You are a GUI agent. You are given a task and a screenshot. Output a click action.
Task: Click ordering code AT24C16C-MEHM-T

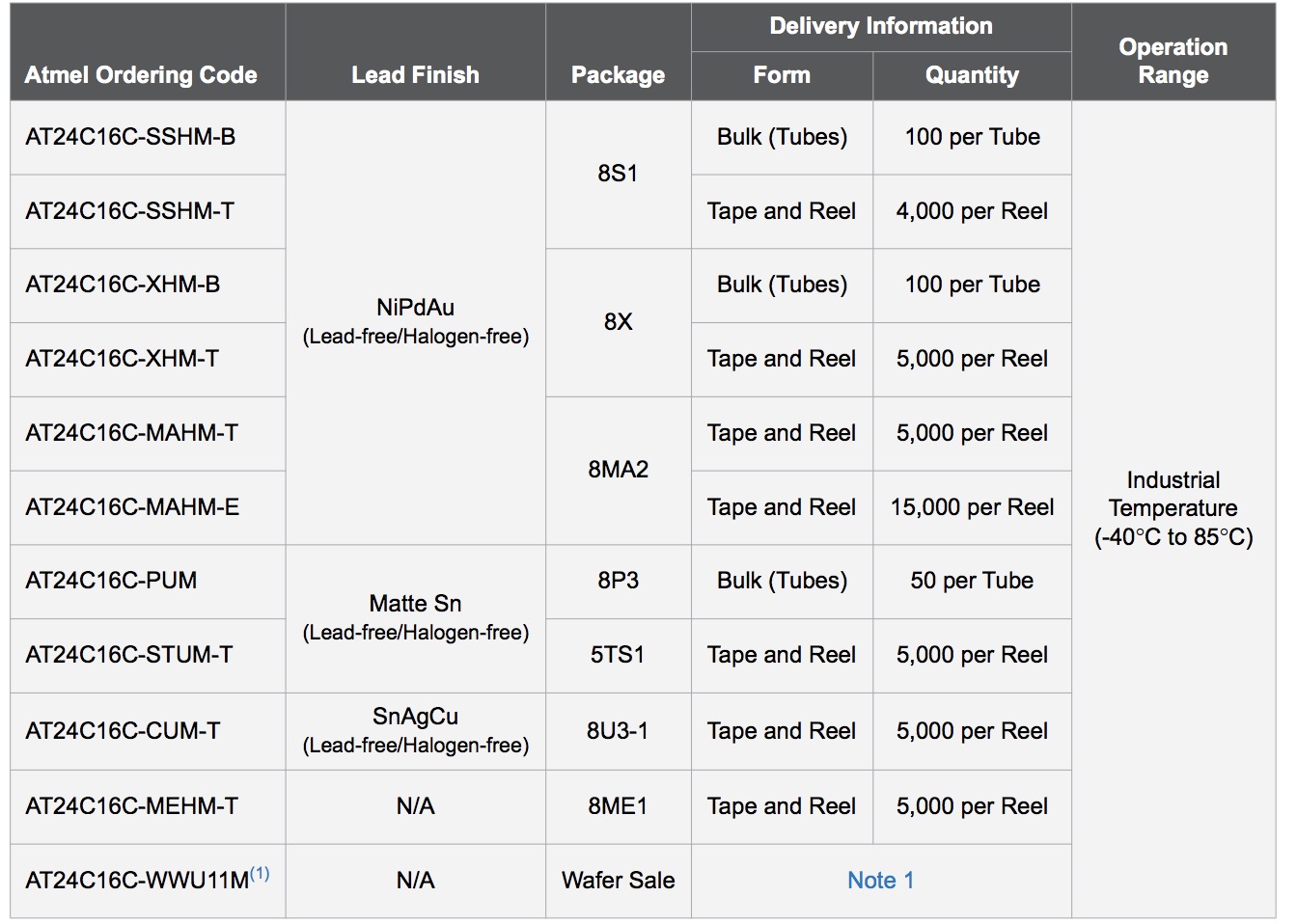click(131, 806)
